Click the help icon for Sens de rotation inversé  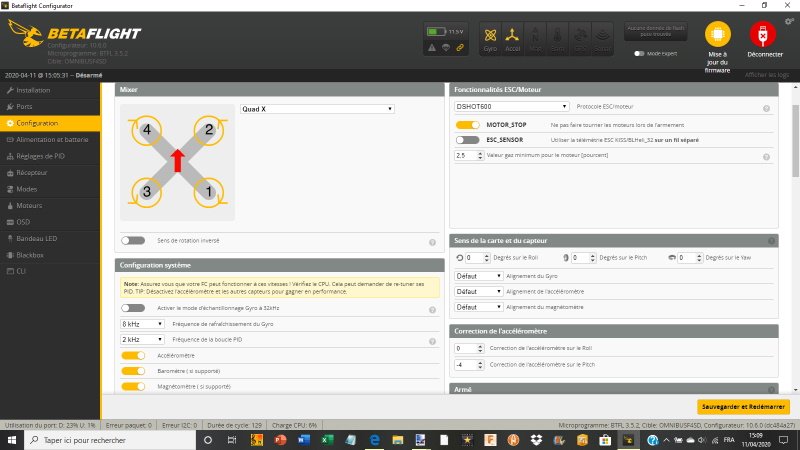(432, 241)
